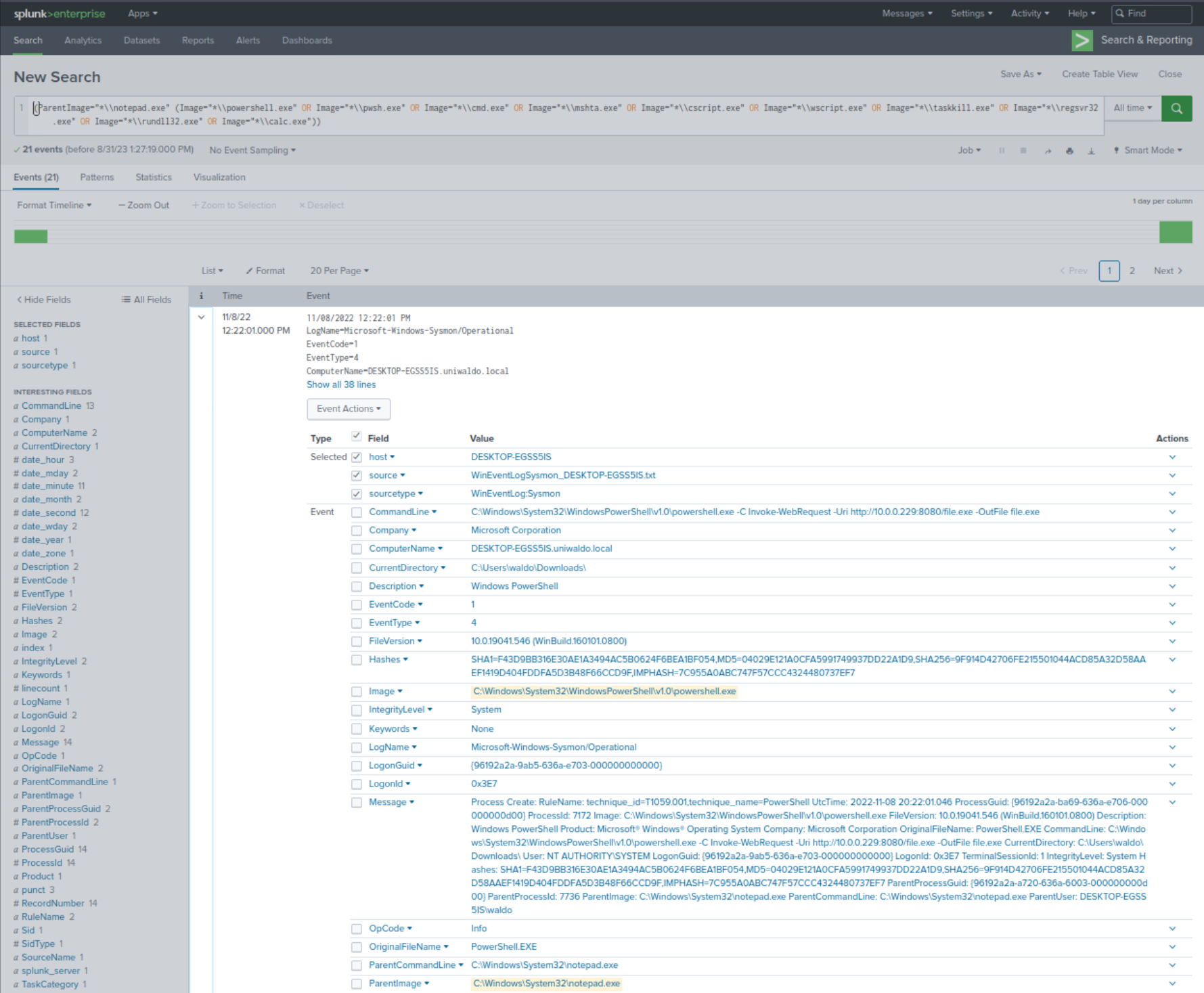
Task: Click Show all 38 lines link
Action: click(341, 384)
